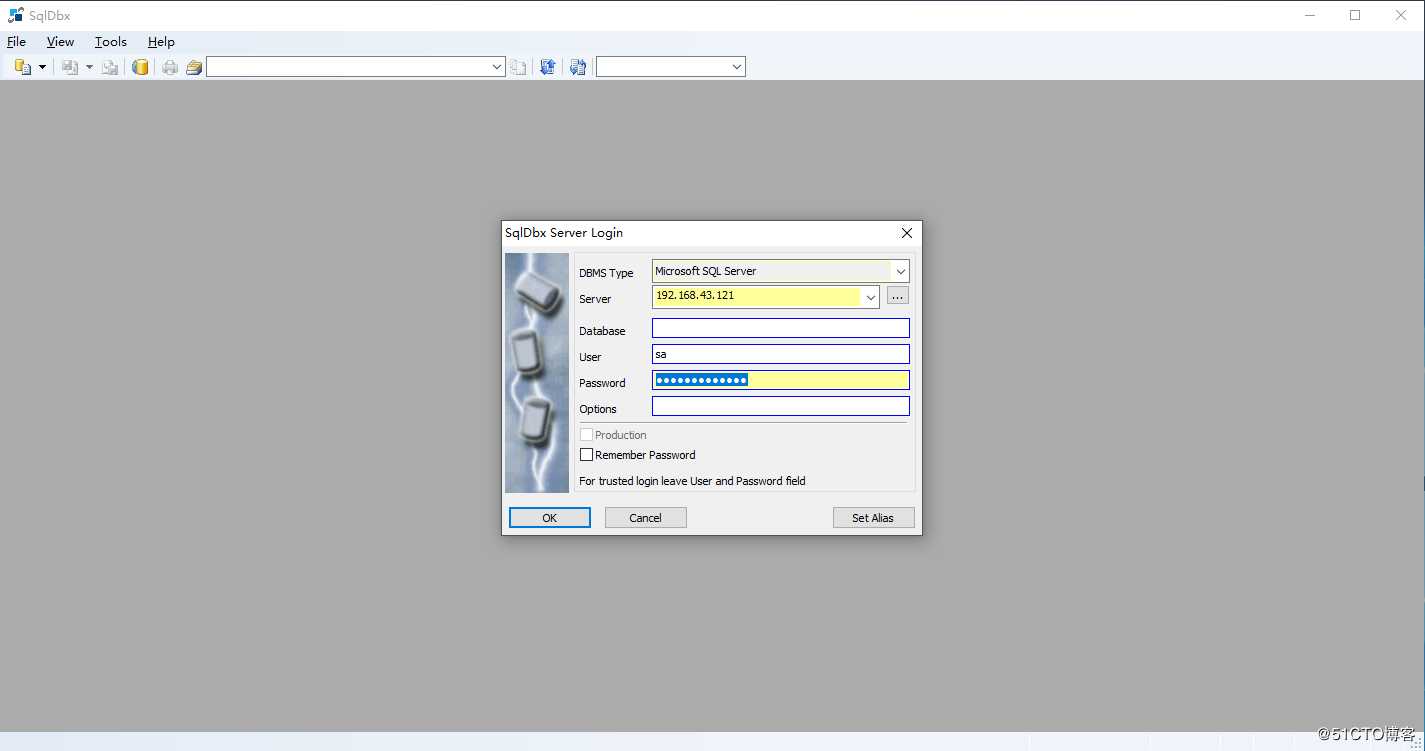This screenshot has width=1425, height=751.
Task: Expand the wide toolbar combo box
Action: click(497, 67)
